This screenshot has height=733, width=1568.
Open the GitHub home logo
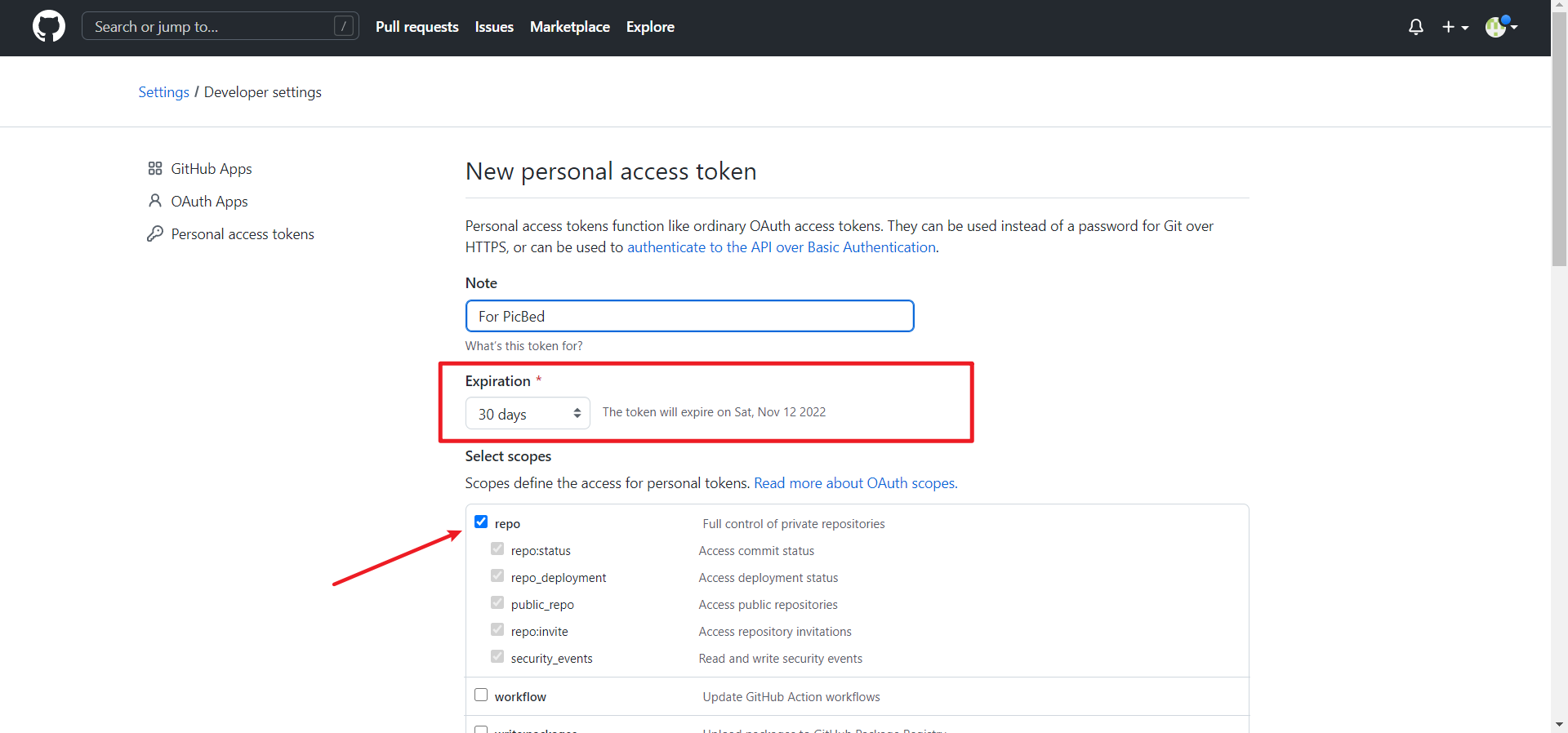click(49, 26)
